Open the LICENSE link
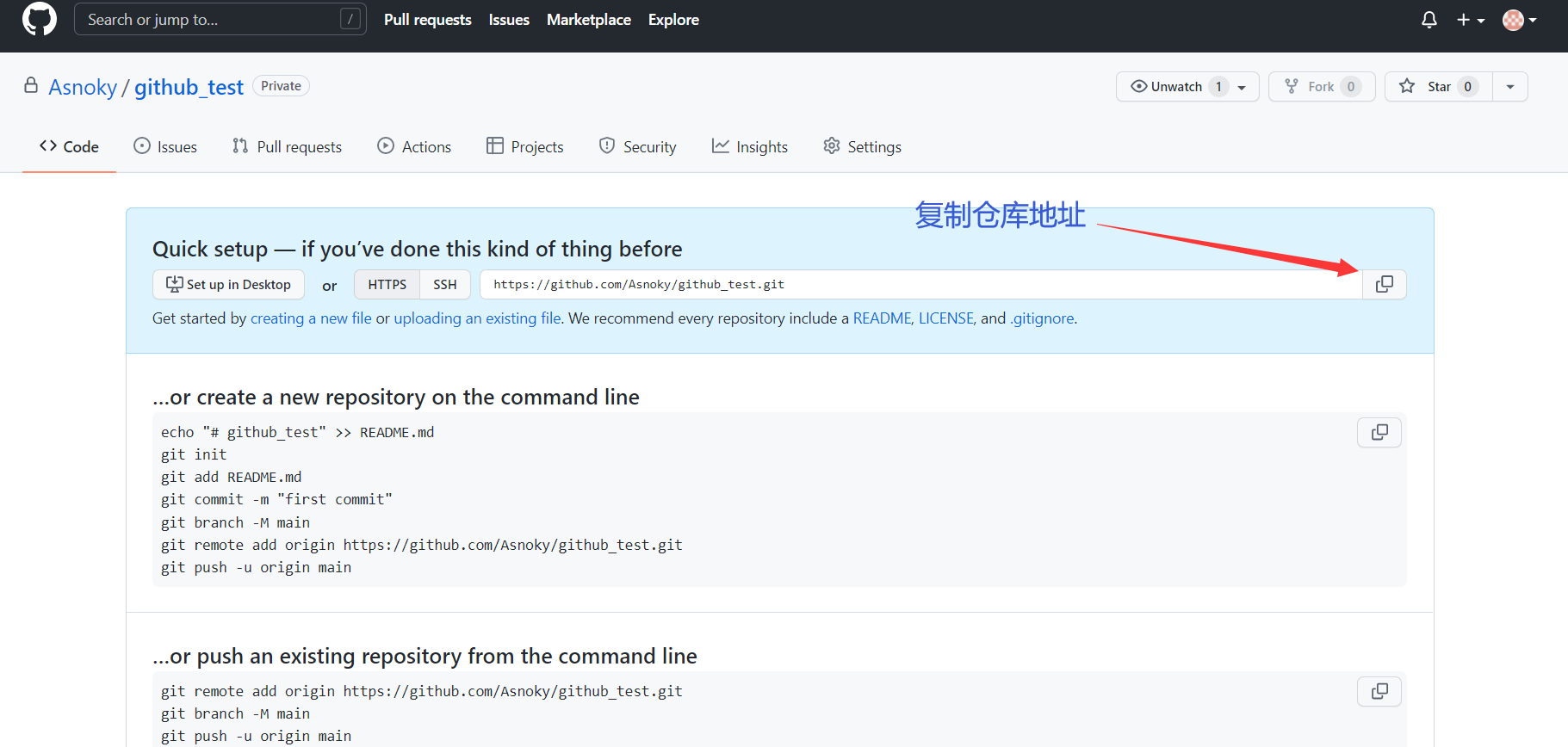 tap(945, 318)
